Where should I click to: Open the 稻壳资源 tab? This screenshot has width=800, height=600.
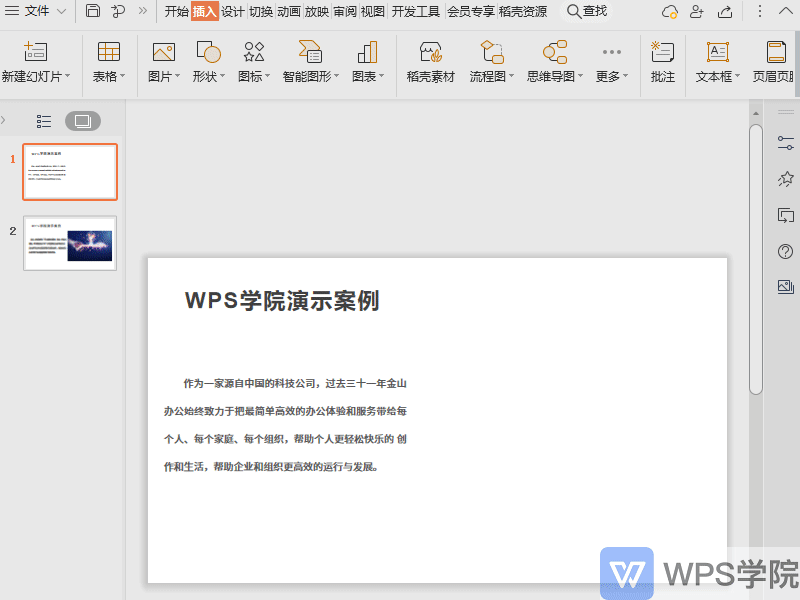(x=522, y=11)
